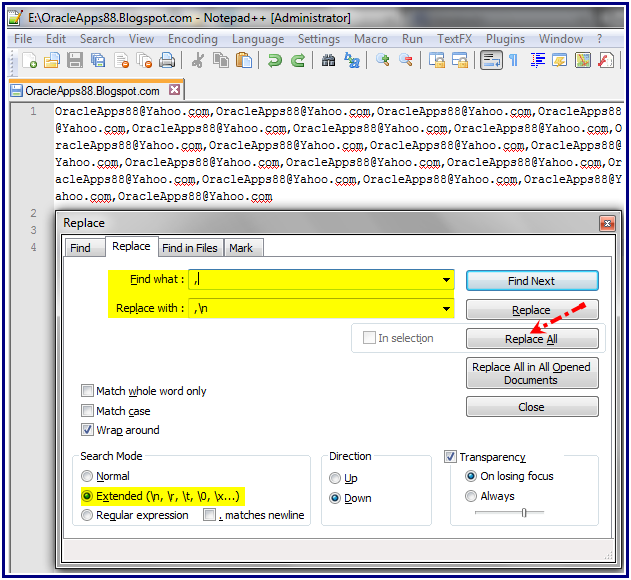Choose transparency On losing focus
The image size is (631, 580).
pyautogui.click(x=471, y=476)
